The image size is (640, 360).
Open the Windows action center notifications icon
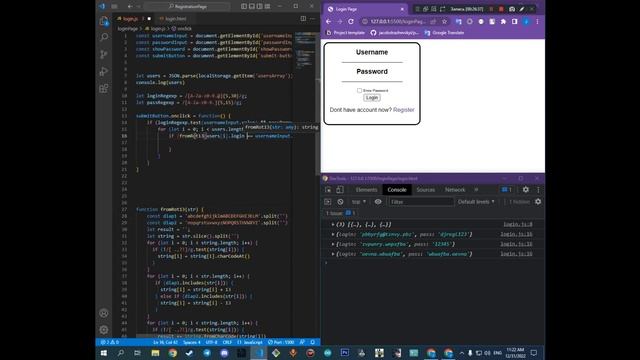coord(534,353)
